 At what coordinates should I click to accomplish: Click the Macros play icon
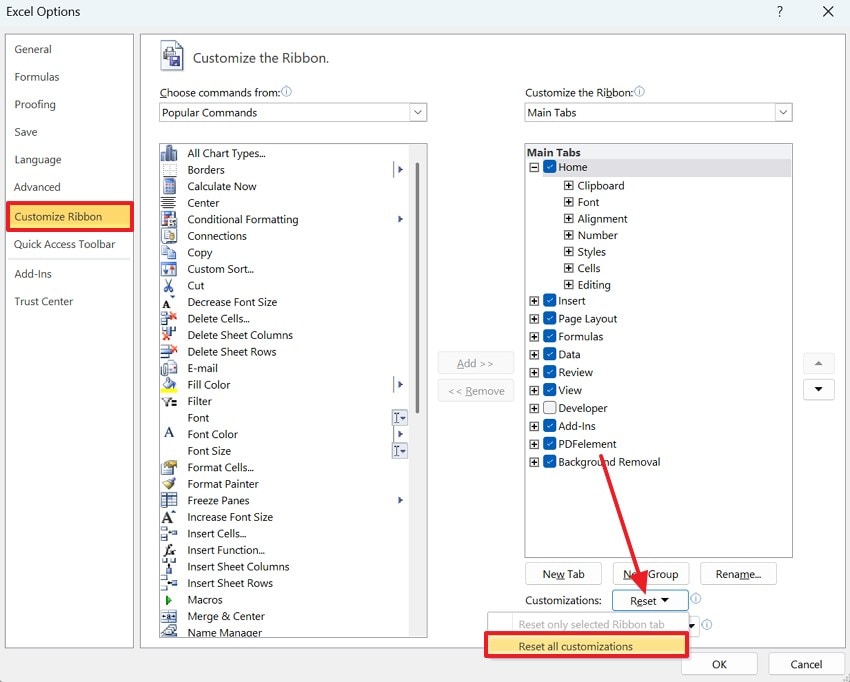(x=169, y=600)
